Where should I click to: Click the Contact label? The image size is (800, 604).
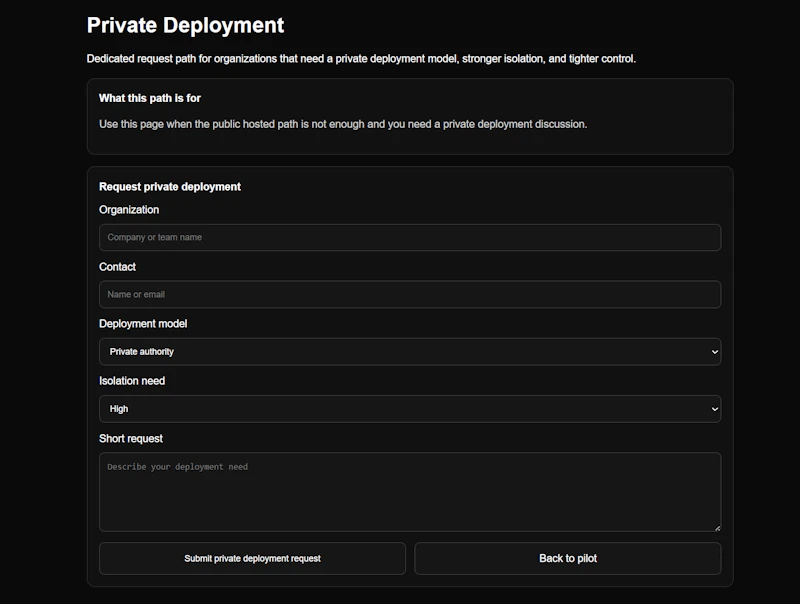[x=117, y=267]
